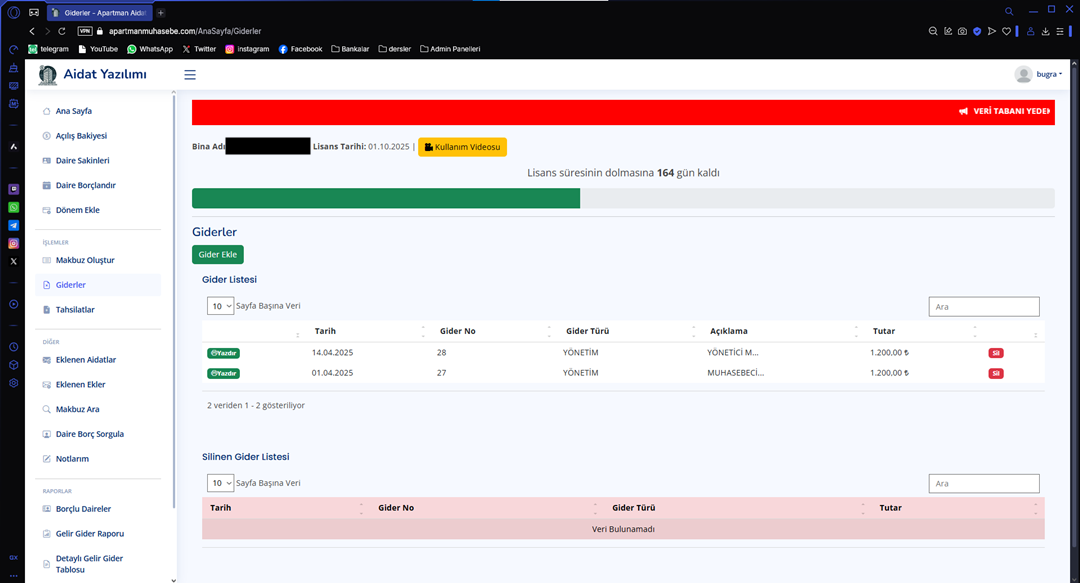Viewport: 1080px width, 583px height.
Task: Expand the Gider Listesi rows-per-page dropdown
Action: 220,306
